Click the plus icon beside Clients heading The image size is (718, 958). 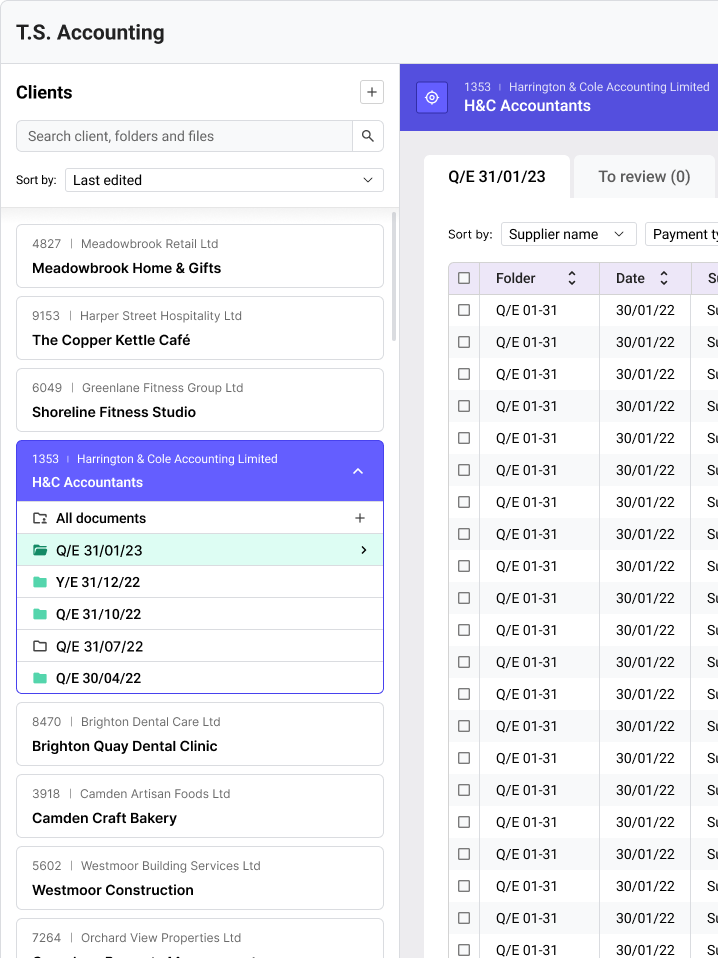pos(371,92)
